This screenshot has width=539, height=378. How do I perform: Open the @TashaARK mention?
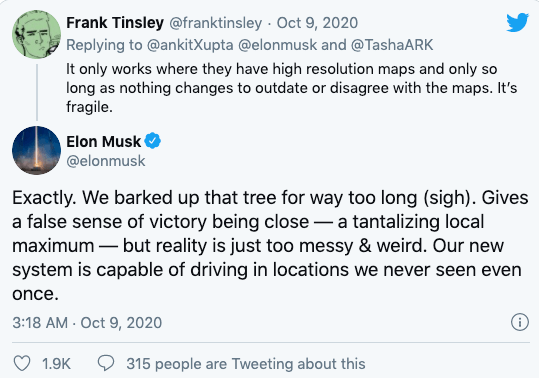click(x=392, y=45)
